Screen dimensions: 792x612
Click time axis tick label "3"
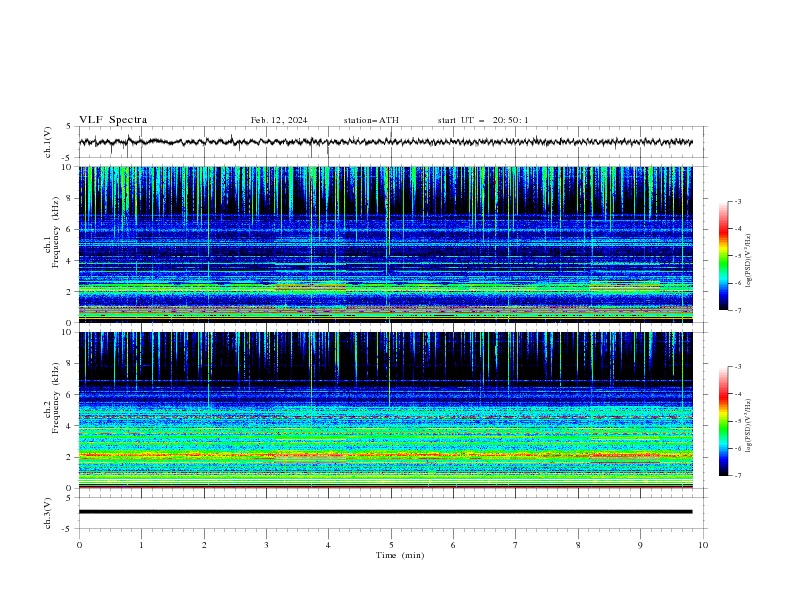click(266, 545)
